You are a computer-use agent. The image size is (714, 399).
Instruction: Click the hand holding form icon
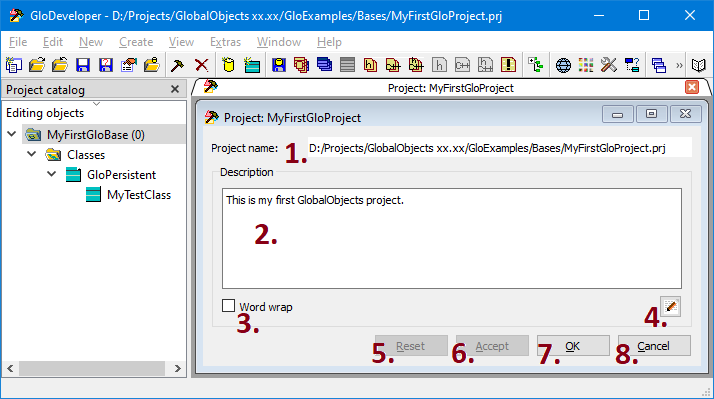[x=129, y=65]
